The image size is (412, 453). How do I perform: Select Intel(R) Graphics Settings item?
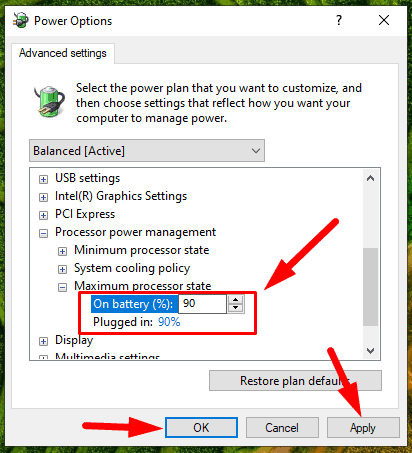121,196
